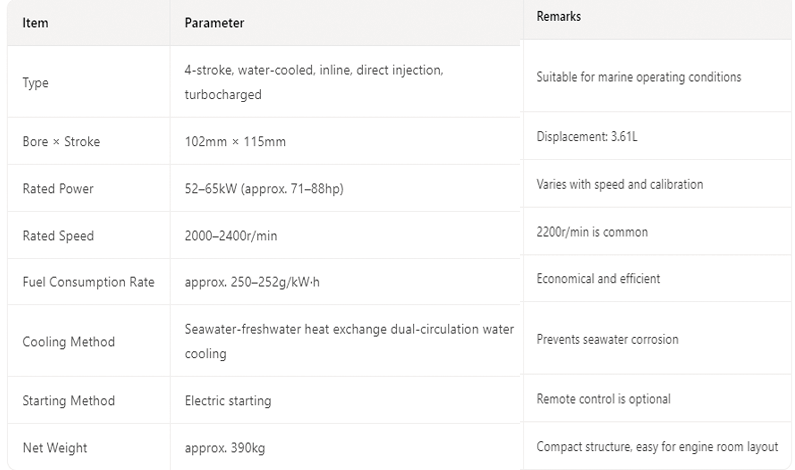Select the Prevents seawater corrosion remark
795x470 pixels.
607,340
